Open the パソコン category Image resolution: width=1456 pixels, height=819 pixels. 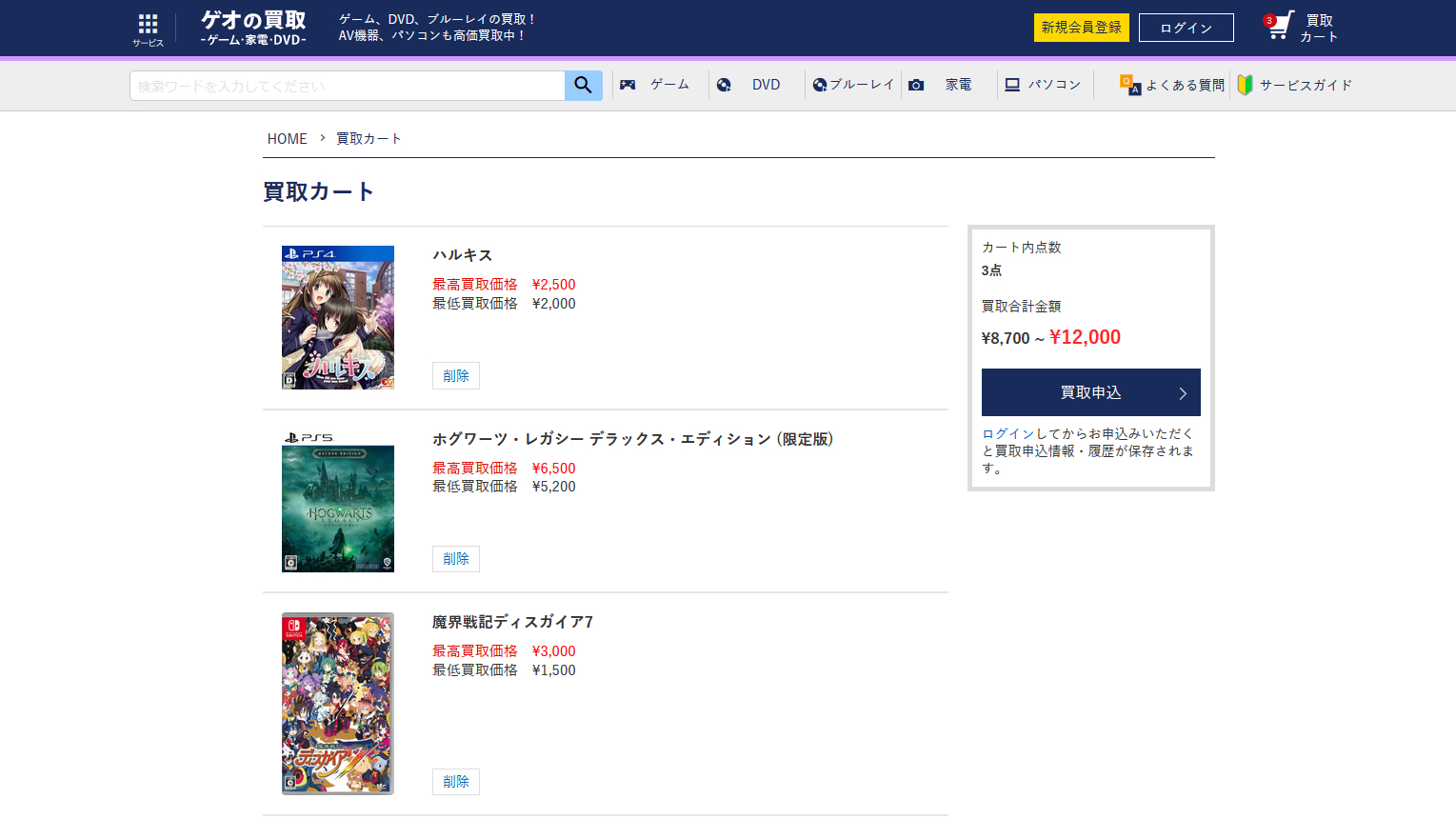(x=1054, y=85)
